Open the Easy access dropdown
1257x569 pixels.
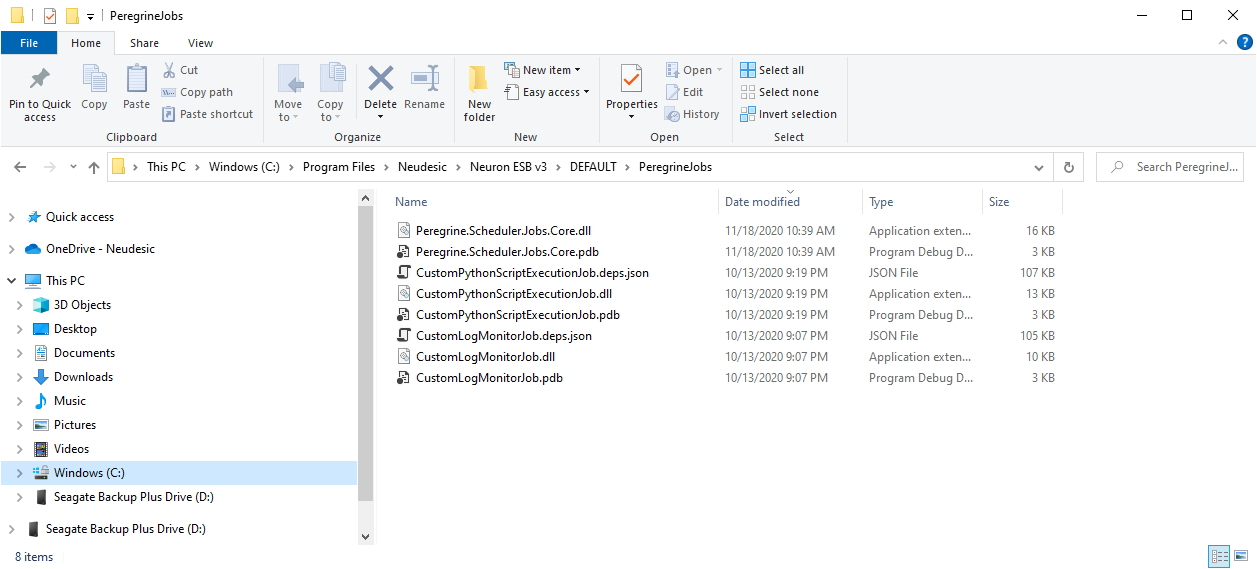tap(546, 92)
